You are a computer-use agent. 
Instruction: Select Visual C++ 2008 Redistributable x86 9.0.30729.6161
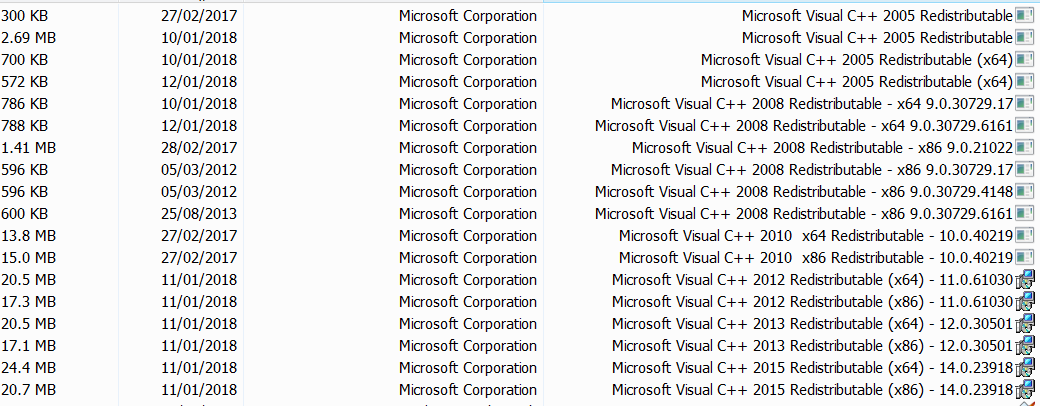(804, 213)
